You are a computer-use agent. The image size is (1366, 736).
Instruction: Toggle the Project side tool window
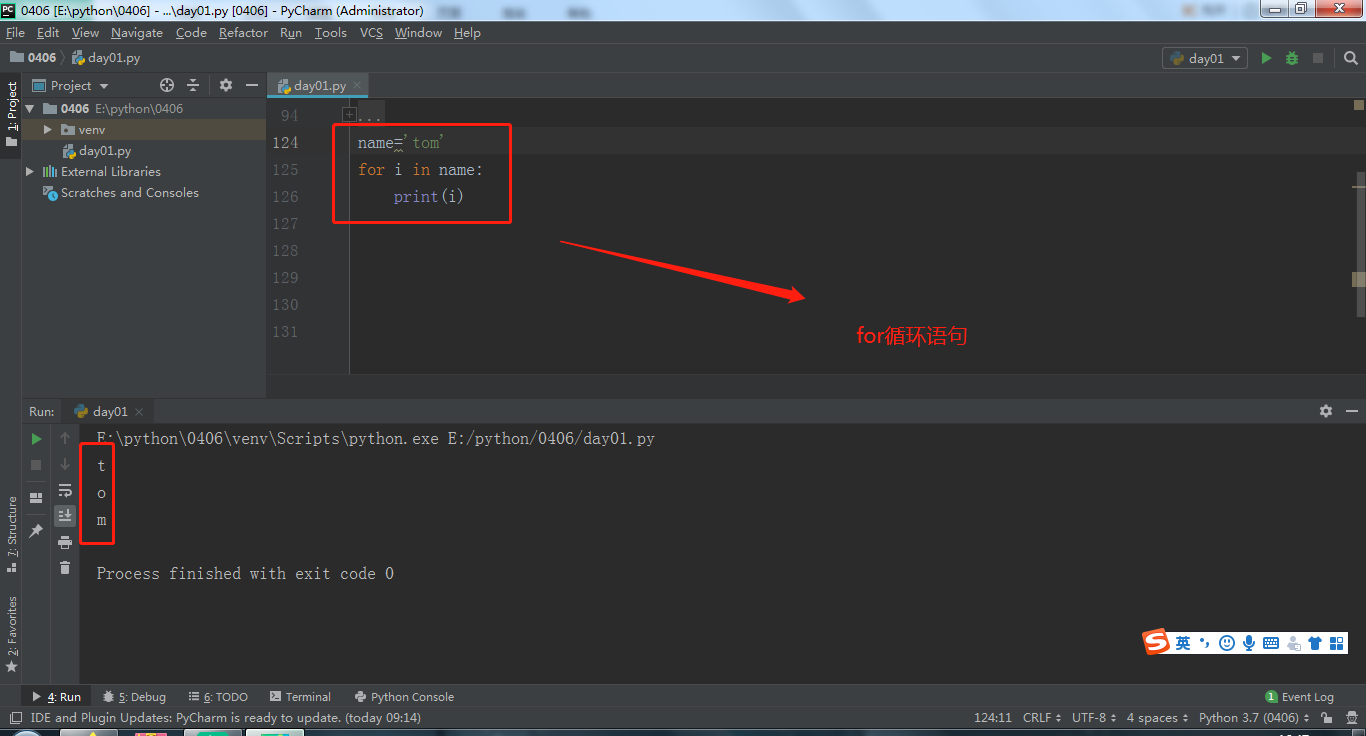click(x=11, y=113)
